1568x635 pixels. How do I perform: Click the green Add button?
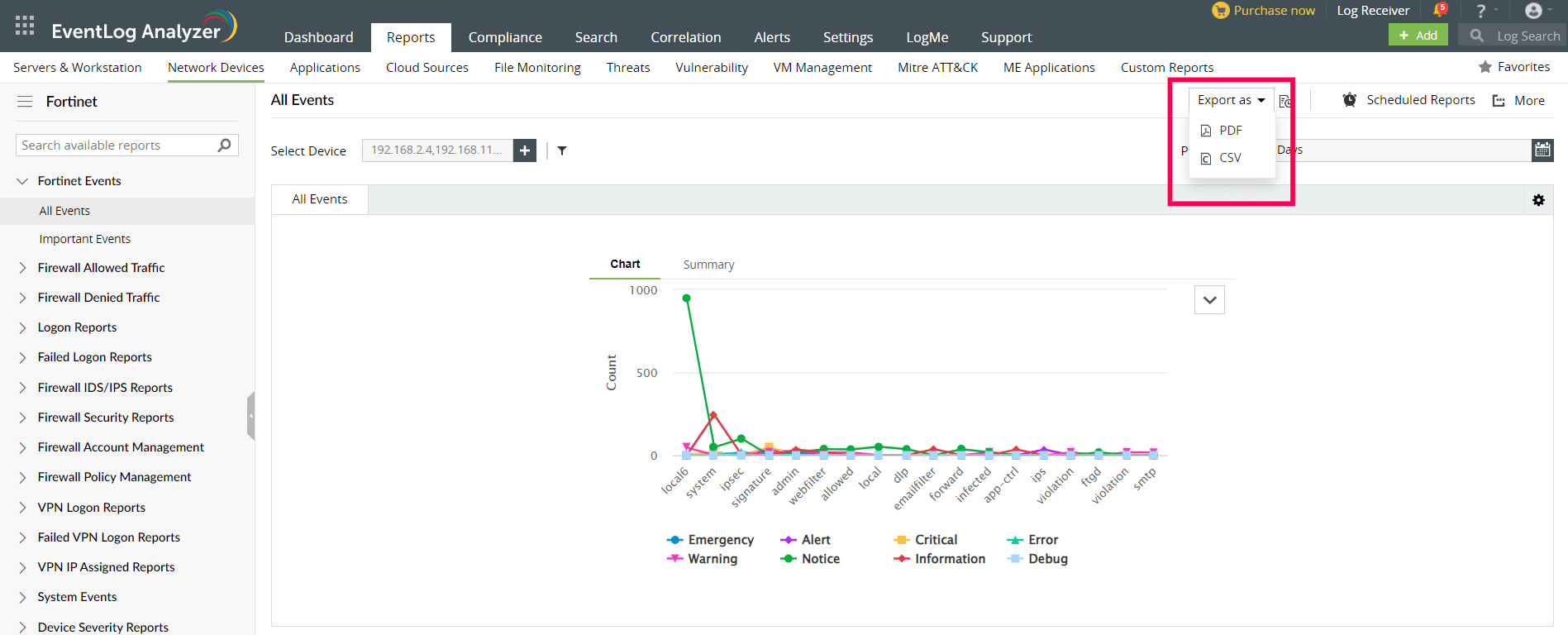click(x=1418, y=36)
